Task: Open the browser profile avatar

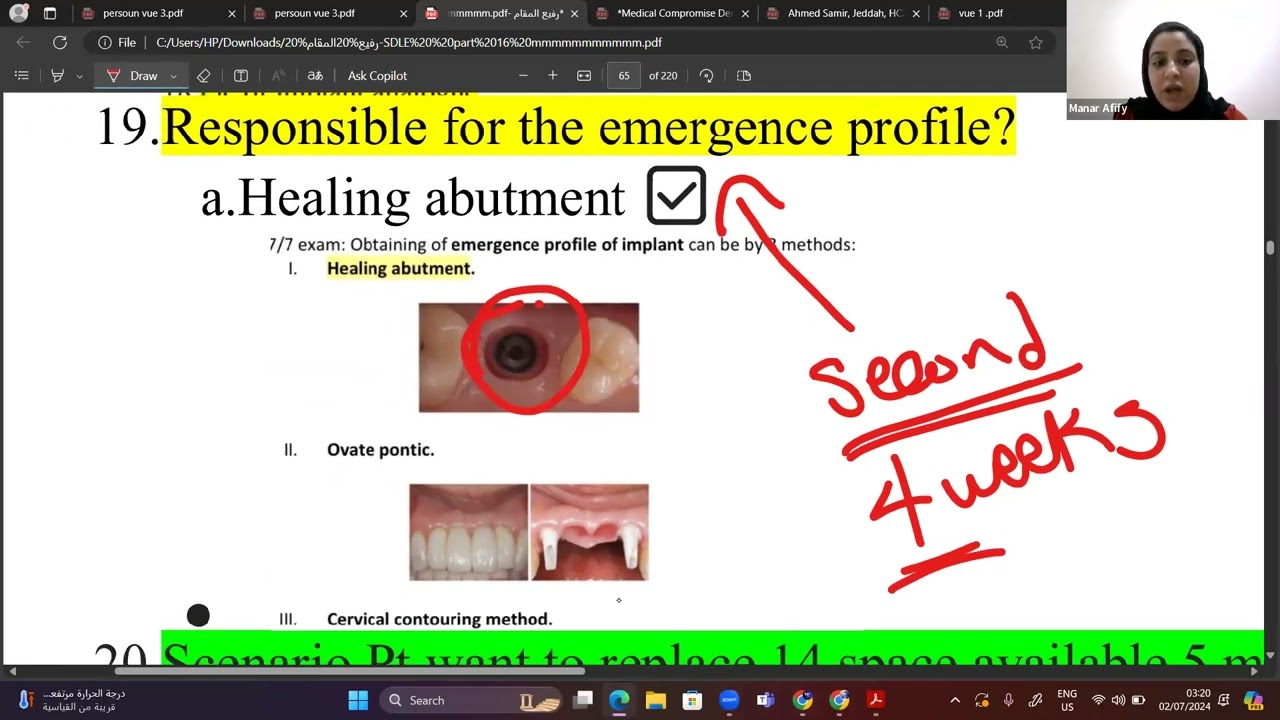Action: [x=18, y=13]
